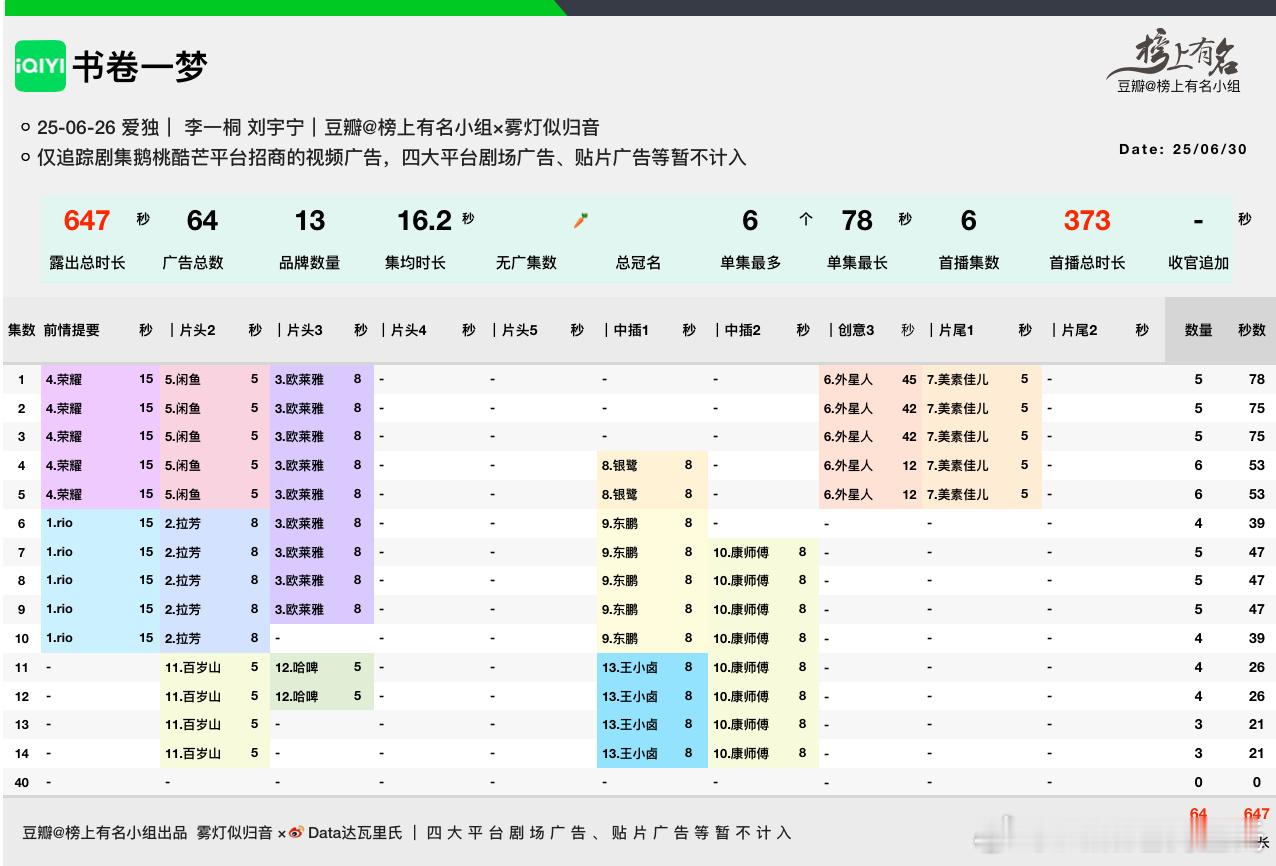1276x866 pixels.
Task: Click the 前情提要 column header
Action: pyautogui.click(x=72, y=330)
